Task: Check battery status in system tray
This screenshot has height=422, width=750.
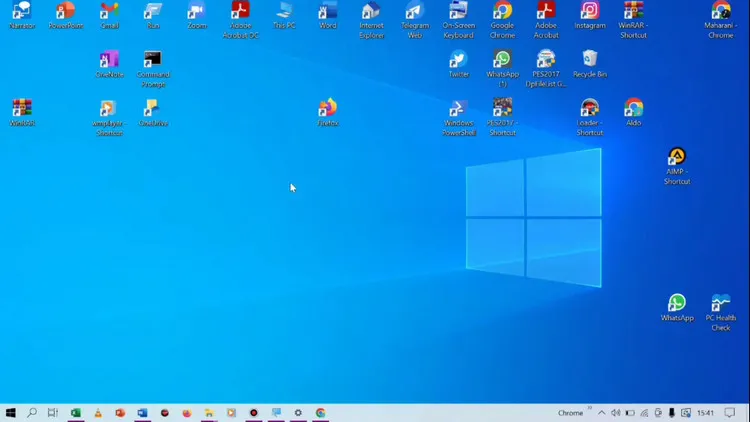Action: coord(630,412)
